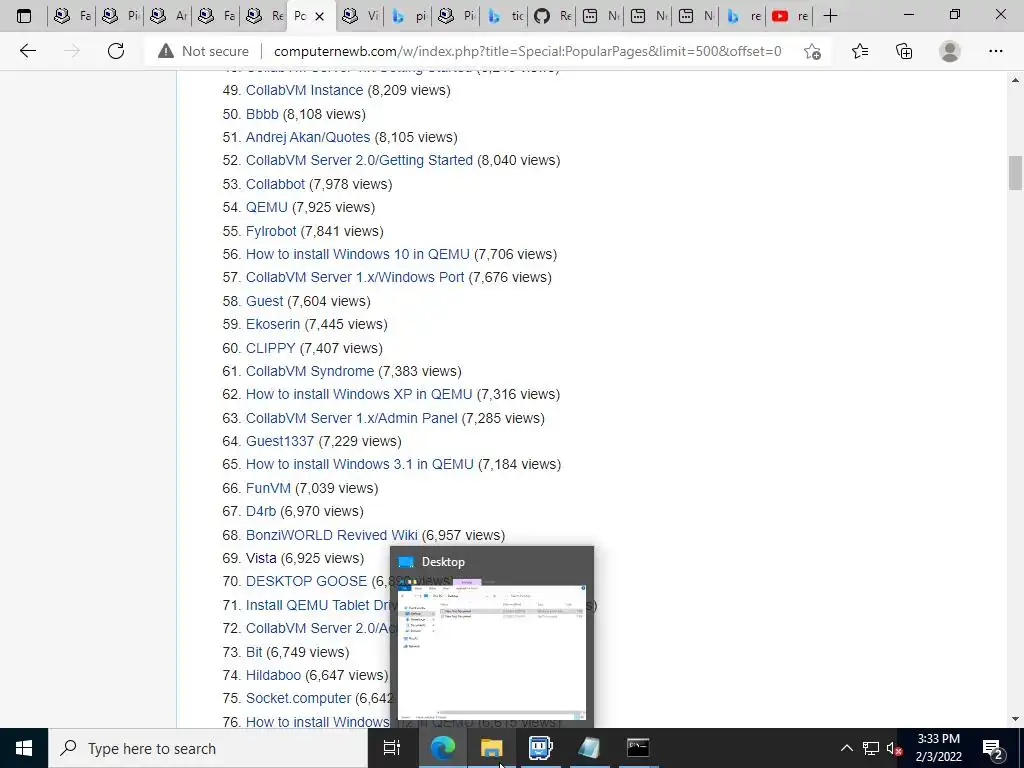Refresh the current page

click(x=116, y=51)
